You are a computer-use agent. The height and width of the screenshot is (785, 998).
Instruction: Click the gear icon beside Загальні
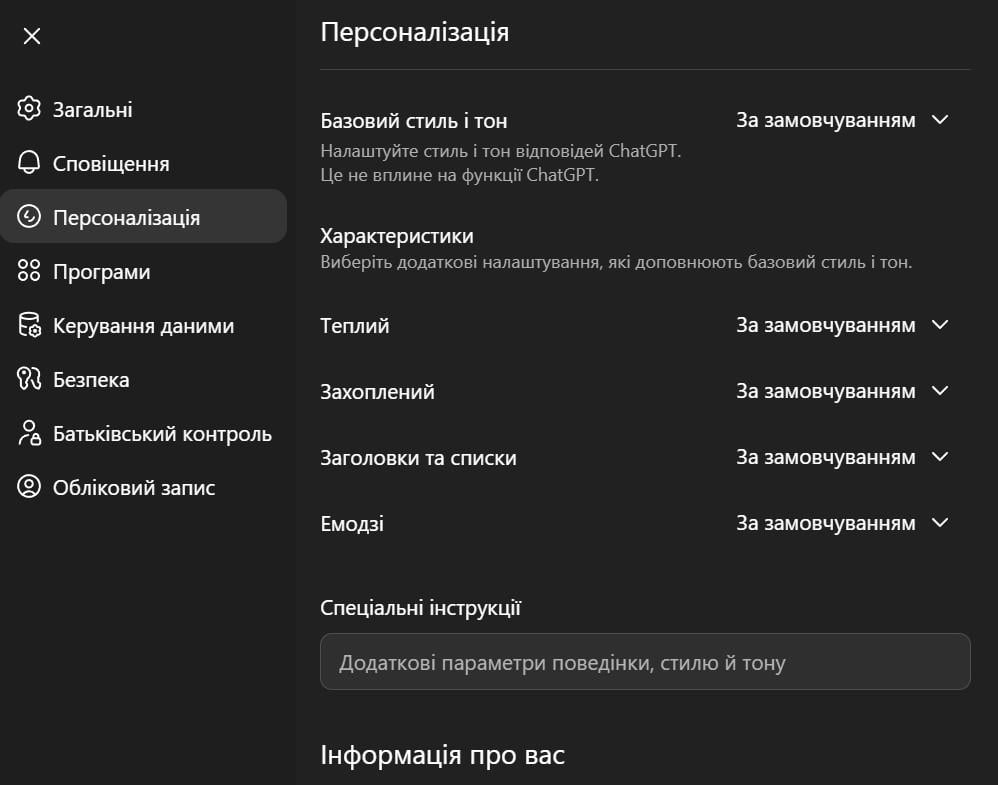(x=28, y=109)
